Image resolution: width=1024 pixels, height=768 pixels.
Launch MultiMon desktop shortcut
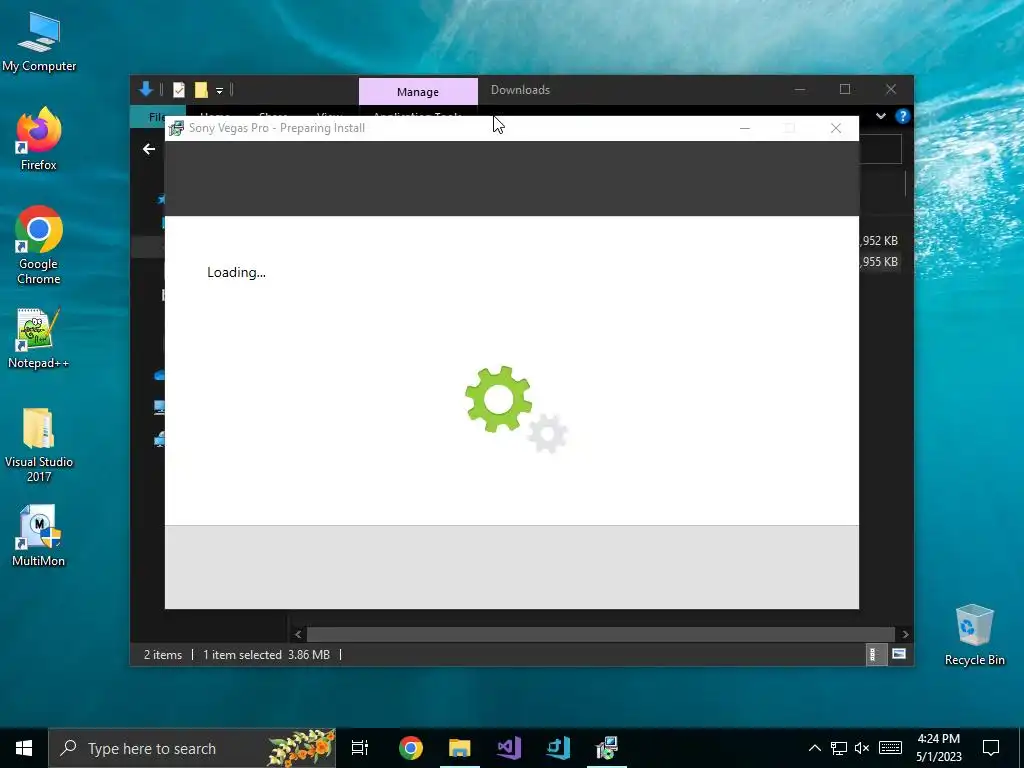(x=39, y=536)
